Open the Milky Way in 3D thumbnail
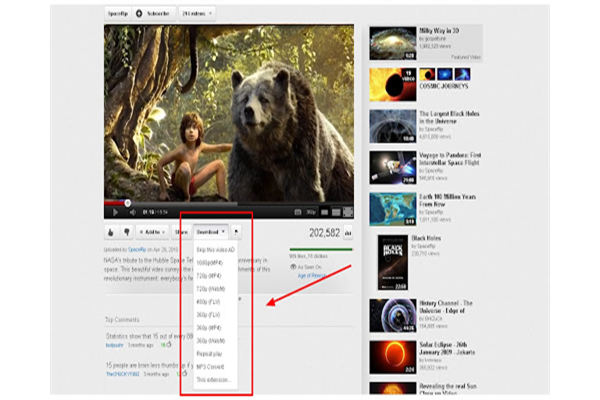Image resolution: width=600 pixels, height=400 pixels. point(392,43)
